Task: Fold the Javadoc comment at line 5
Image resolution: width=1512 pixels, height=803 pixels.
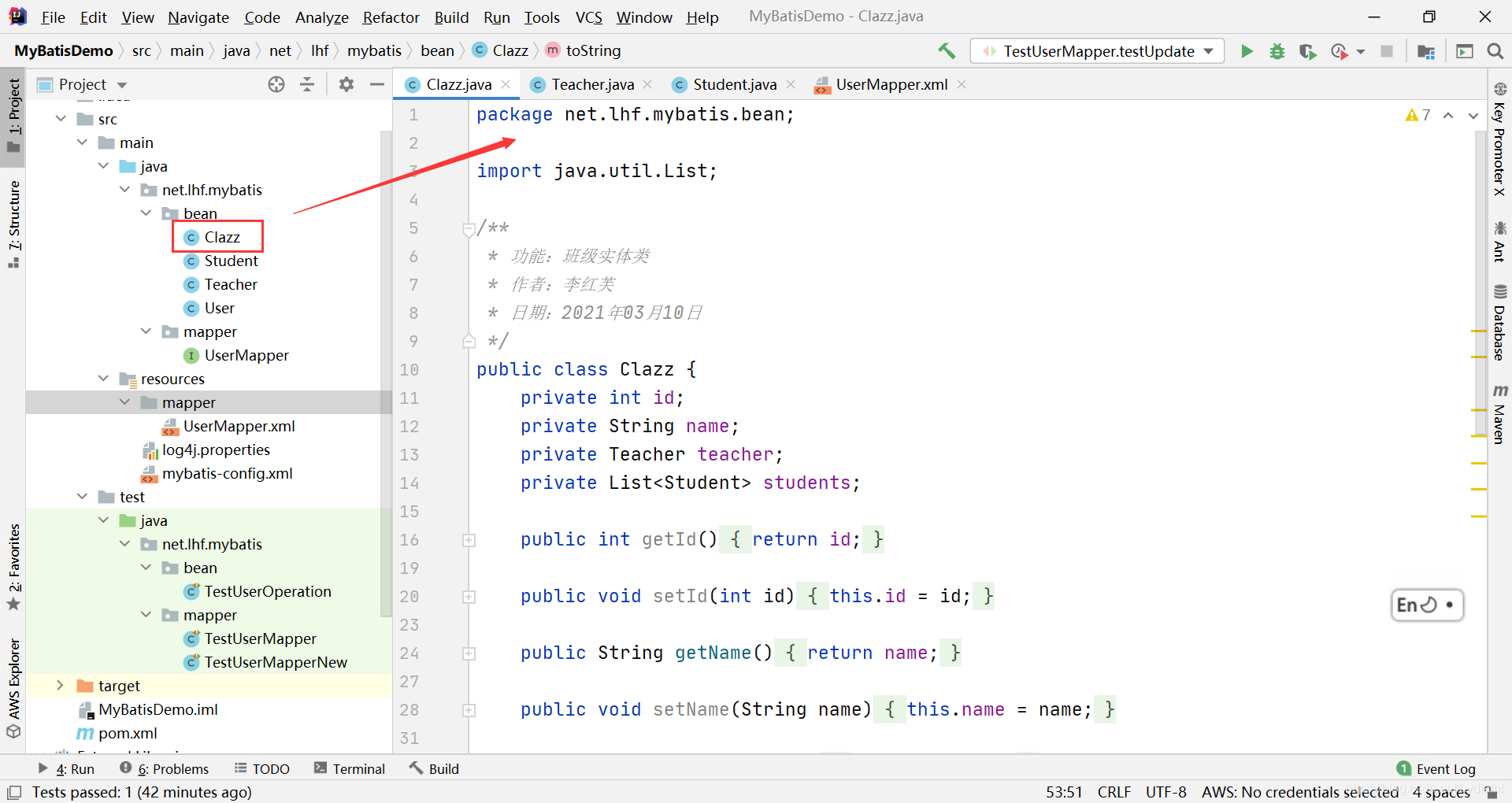Action: [469, 229]
